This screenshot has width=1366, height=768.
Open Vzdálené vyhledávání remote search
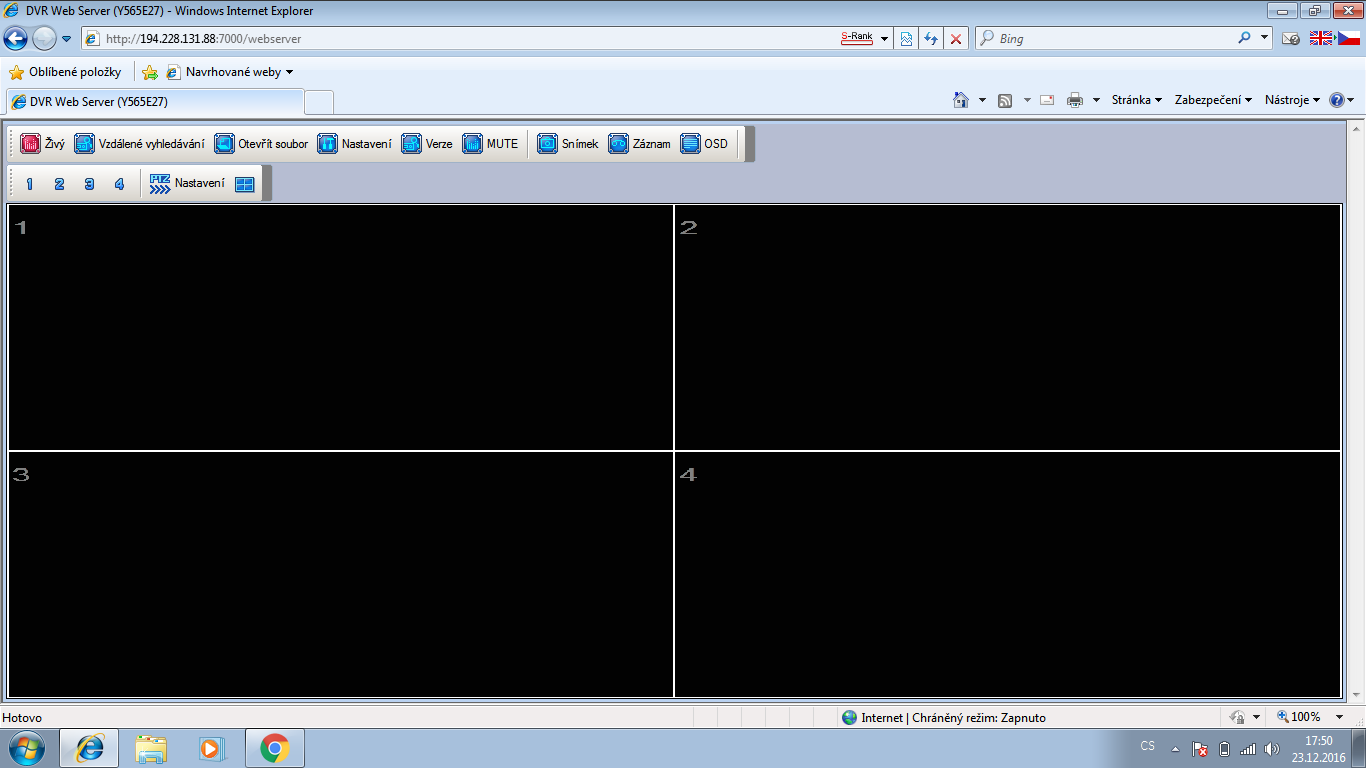(140, 144)
